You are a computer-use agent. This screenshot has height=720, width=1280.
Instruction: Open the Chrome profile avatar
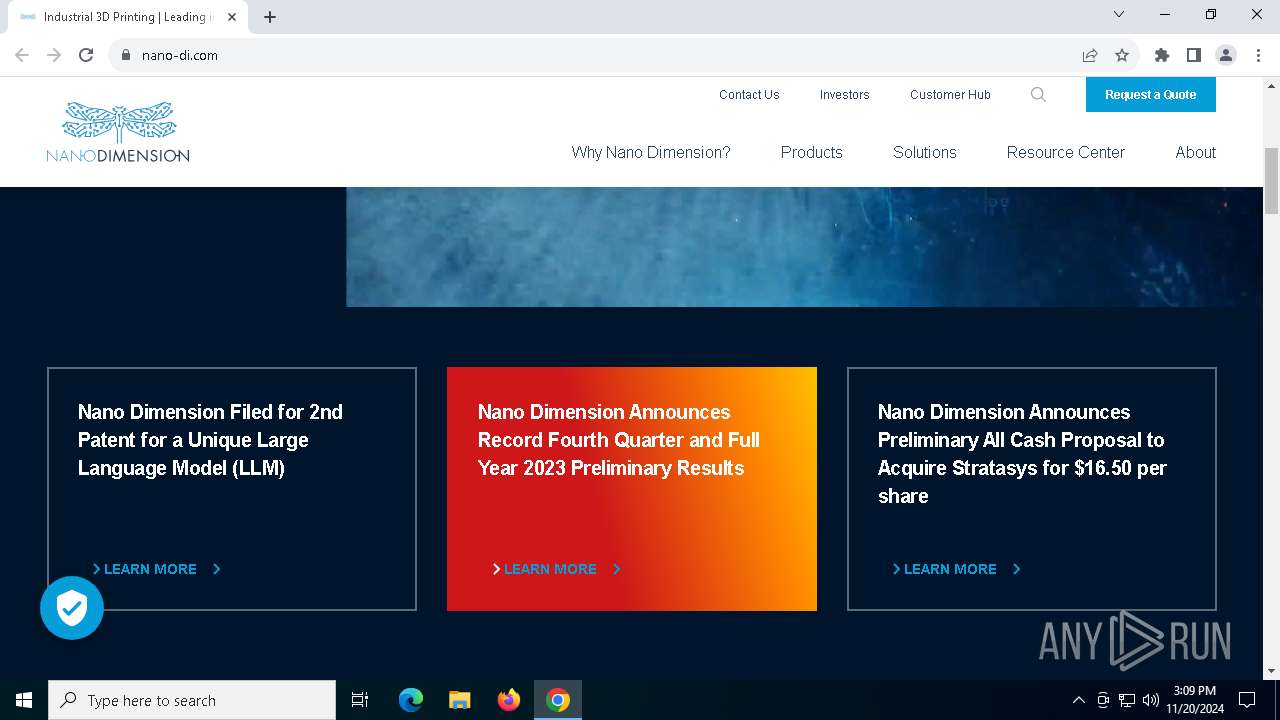tap(1226, 55)
